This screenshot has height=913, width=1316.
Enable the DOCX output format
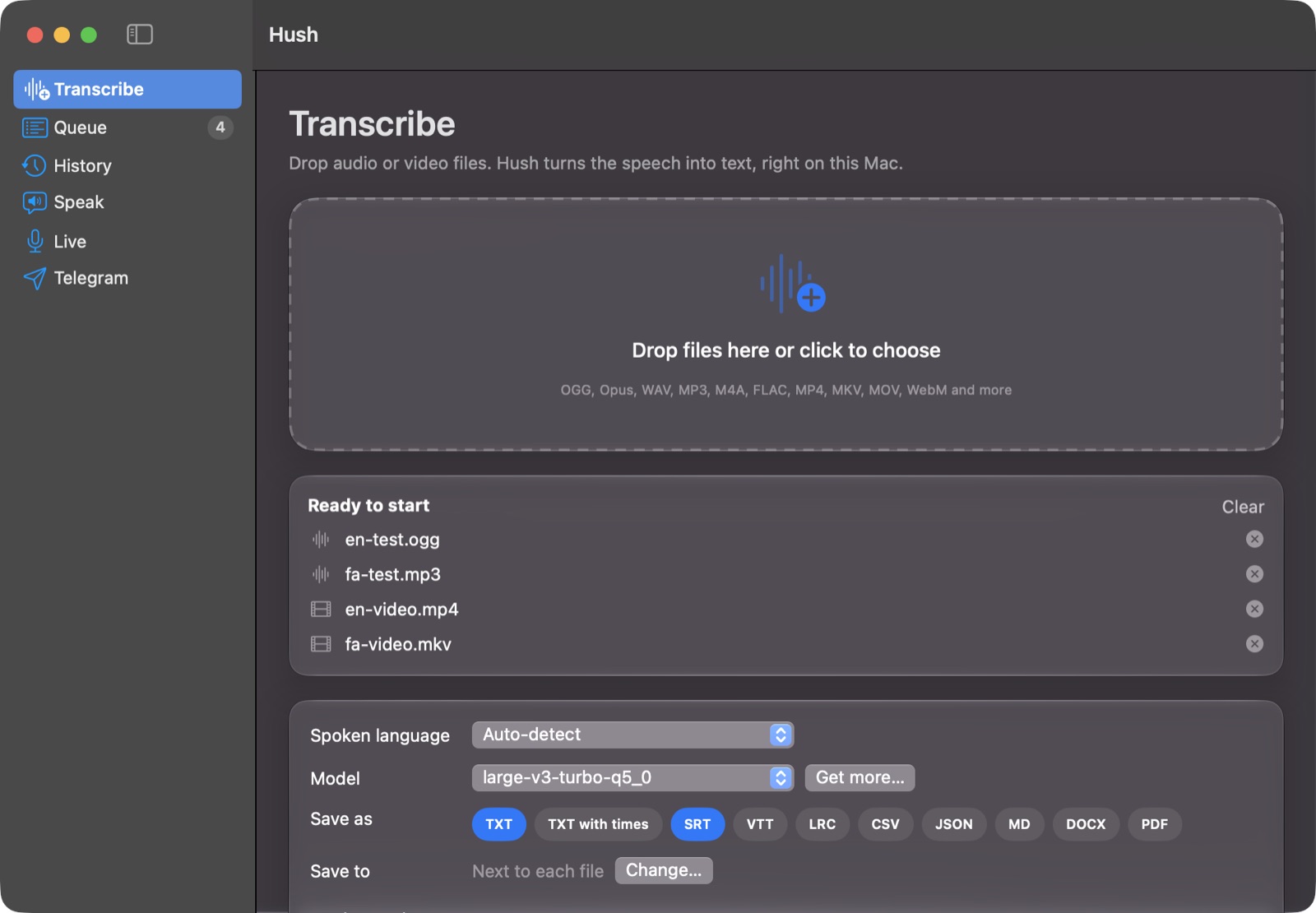1086,824
